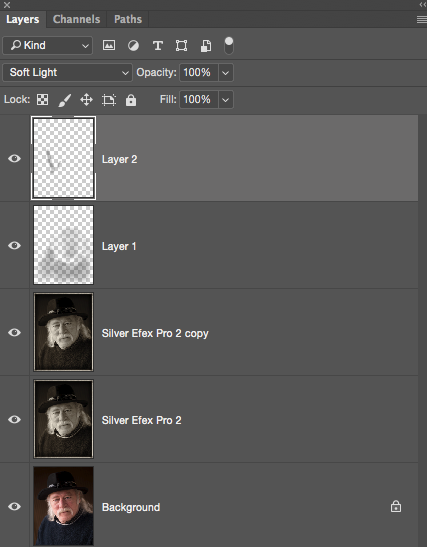Click the Lock all padlock icon

pyautogui.click(x=131, y=100)
